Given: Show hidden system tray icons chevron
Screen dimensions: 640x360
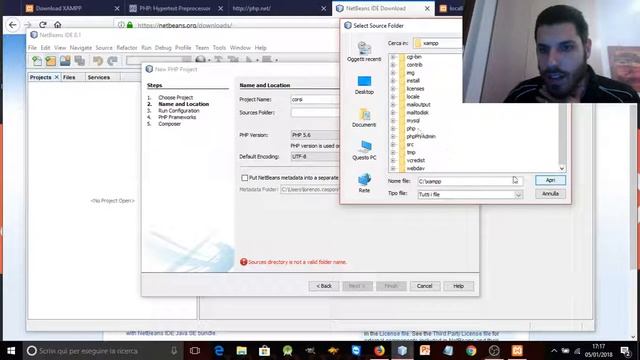Looking at the screenshot, I should click(554, 351).
